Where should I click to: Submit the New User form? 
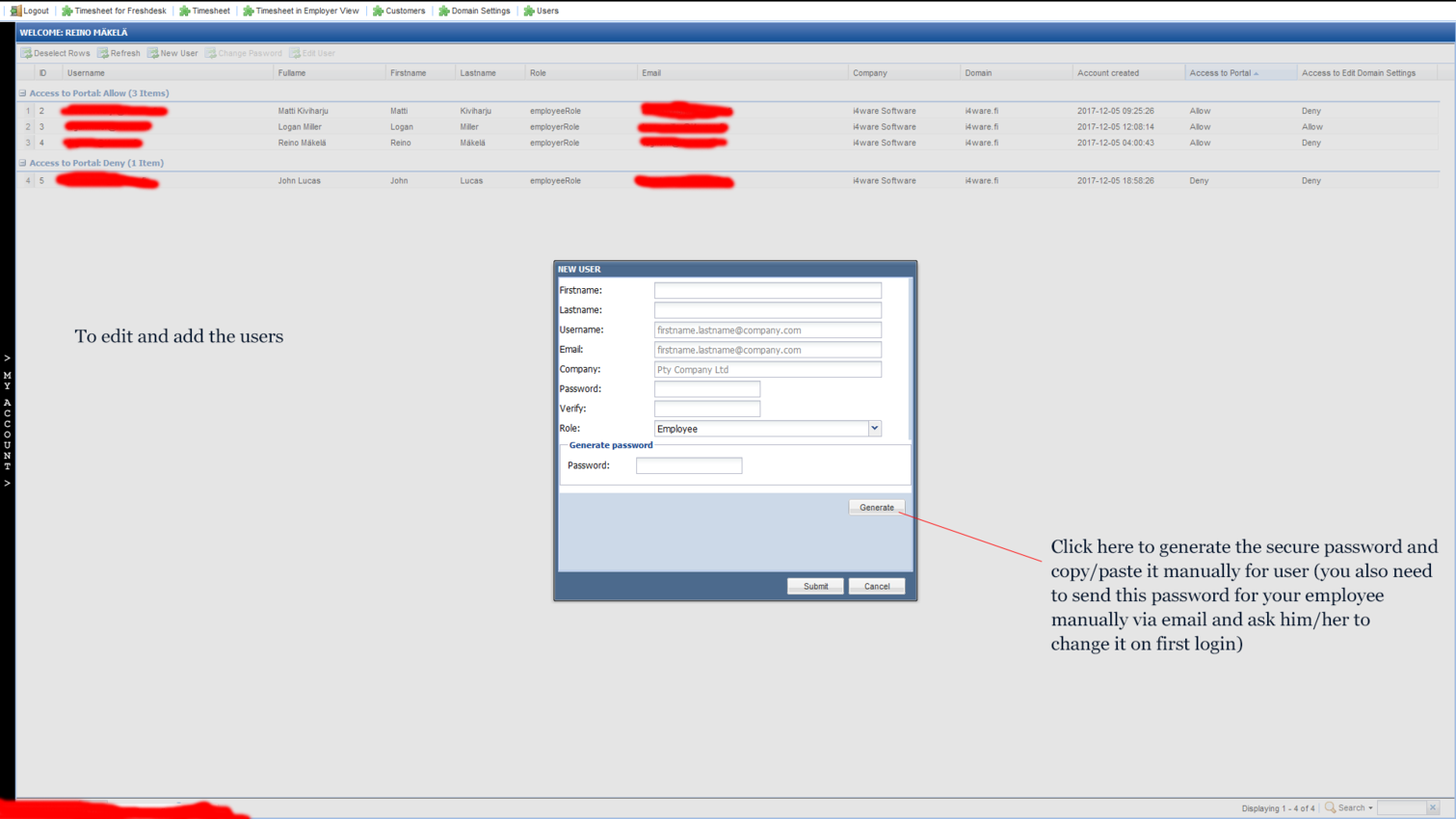coord(814,586)
